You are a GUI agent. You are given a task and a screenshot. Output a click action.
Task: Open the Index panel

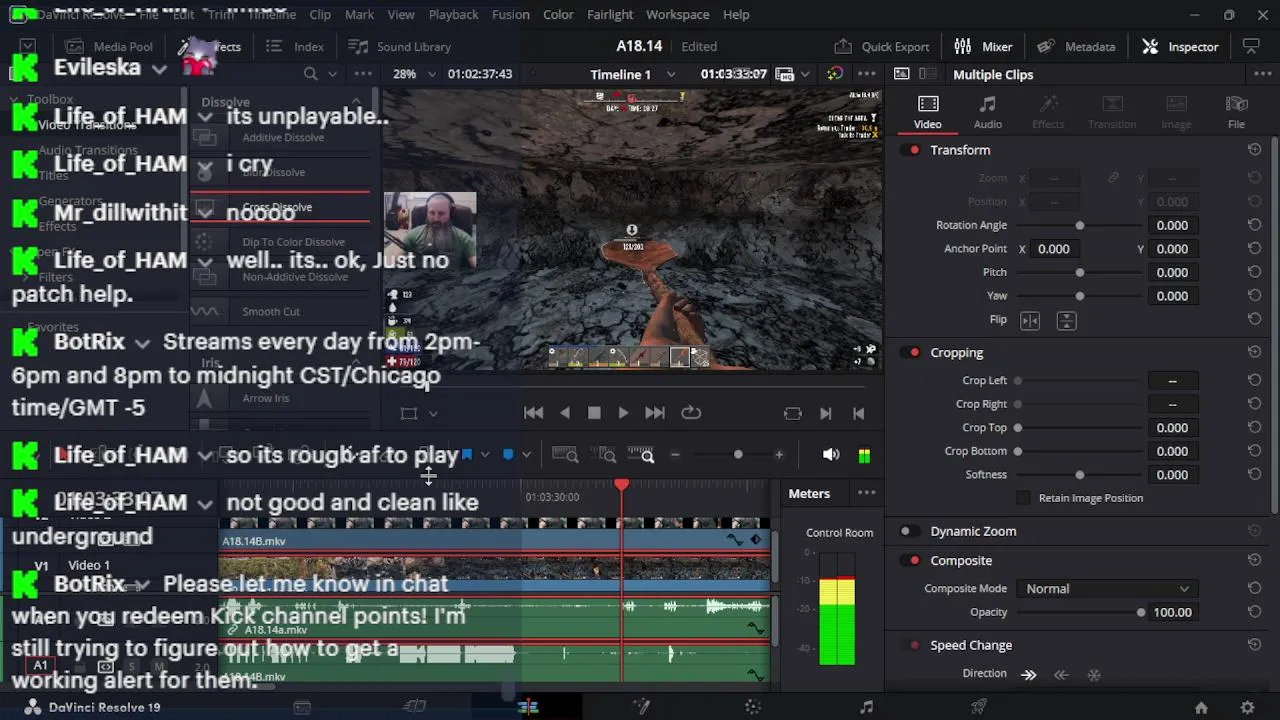click(x=295, y=46)
